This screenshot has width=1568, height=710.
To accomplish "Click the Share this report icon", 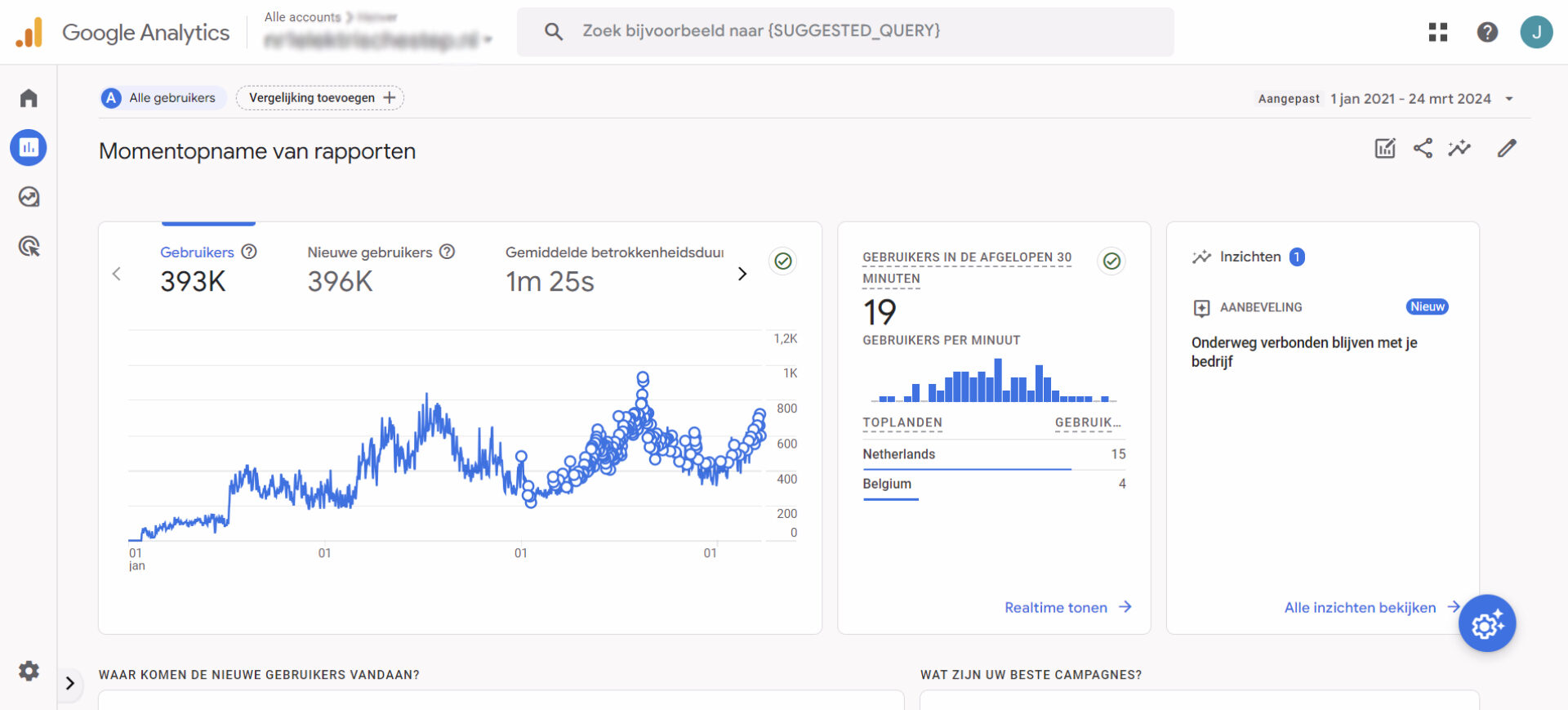I will 1423,148.
